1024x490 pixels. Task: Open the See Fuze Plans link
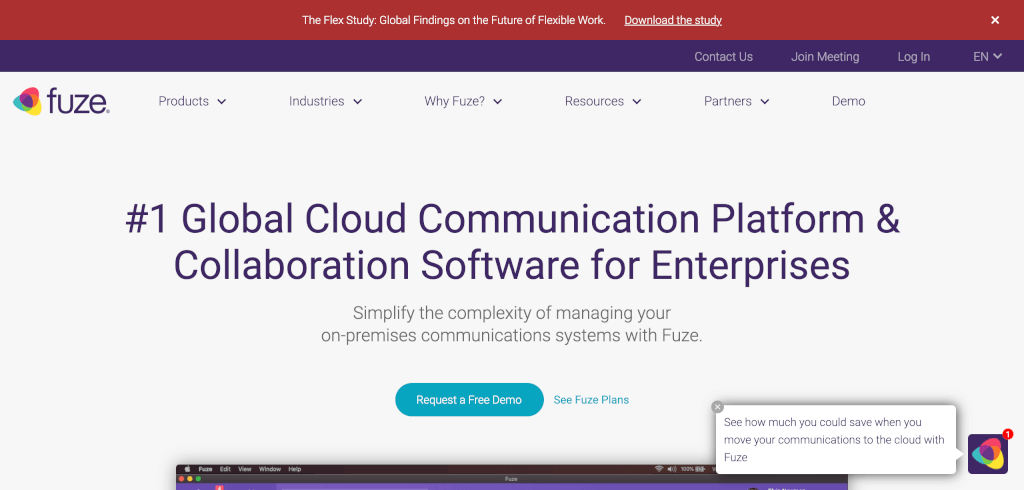tap(591, 400)
